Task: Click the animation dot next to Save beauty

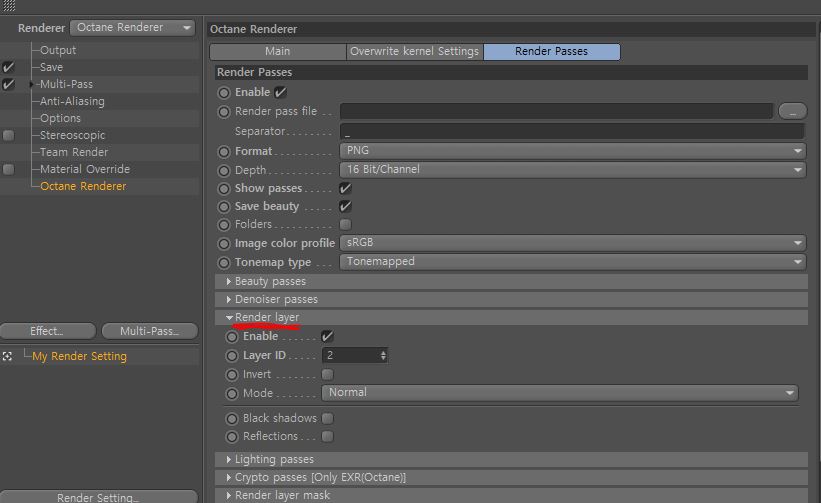Action: pos(224,207)
